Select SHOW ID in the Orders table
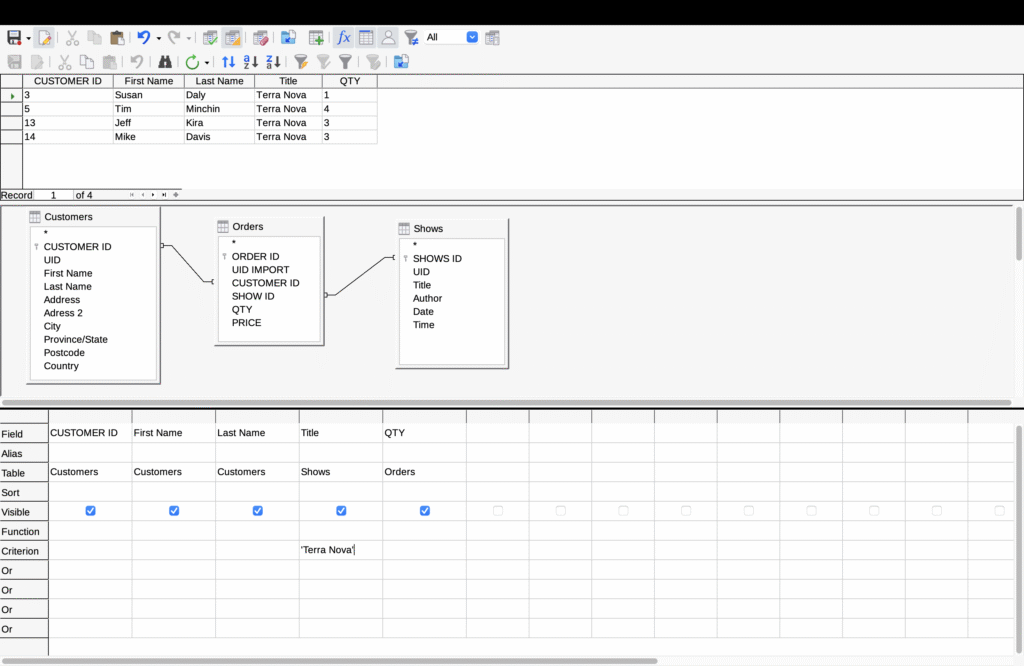1024x666 pixels. pyautogui.click(x=253, y=296)
